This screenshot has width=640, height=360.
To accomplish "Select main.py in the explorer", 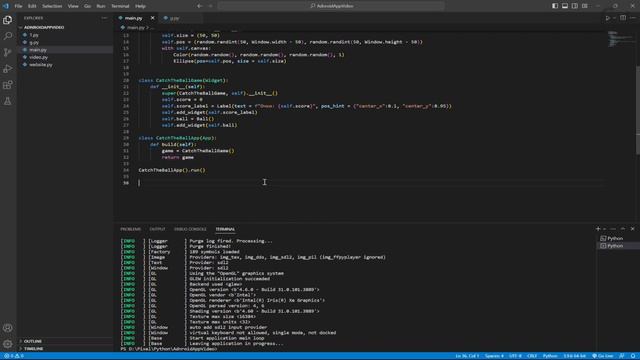I will tap(38, 50).
